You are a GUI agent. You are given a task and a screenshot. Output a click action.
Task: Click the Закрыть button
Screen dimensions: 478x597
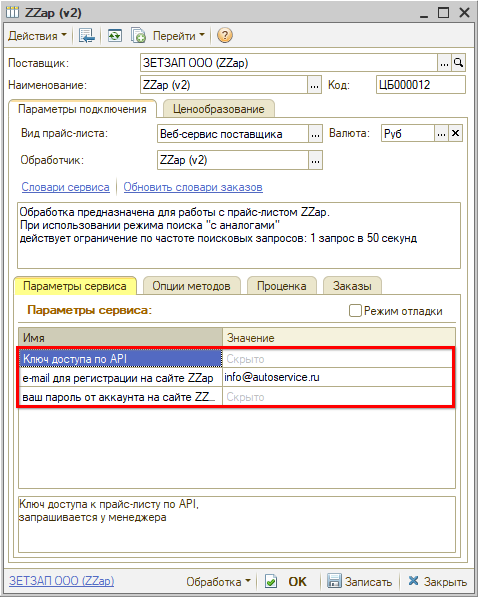(437, 581)
